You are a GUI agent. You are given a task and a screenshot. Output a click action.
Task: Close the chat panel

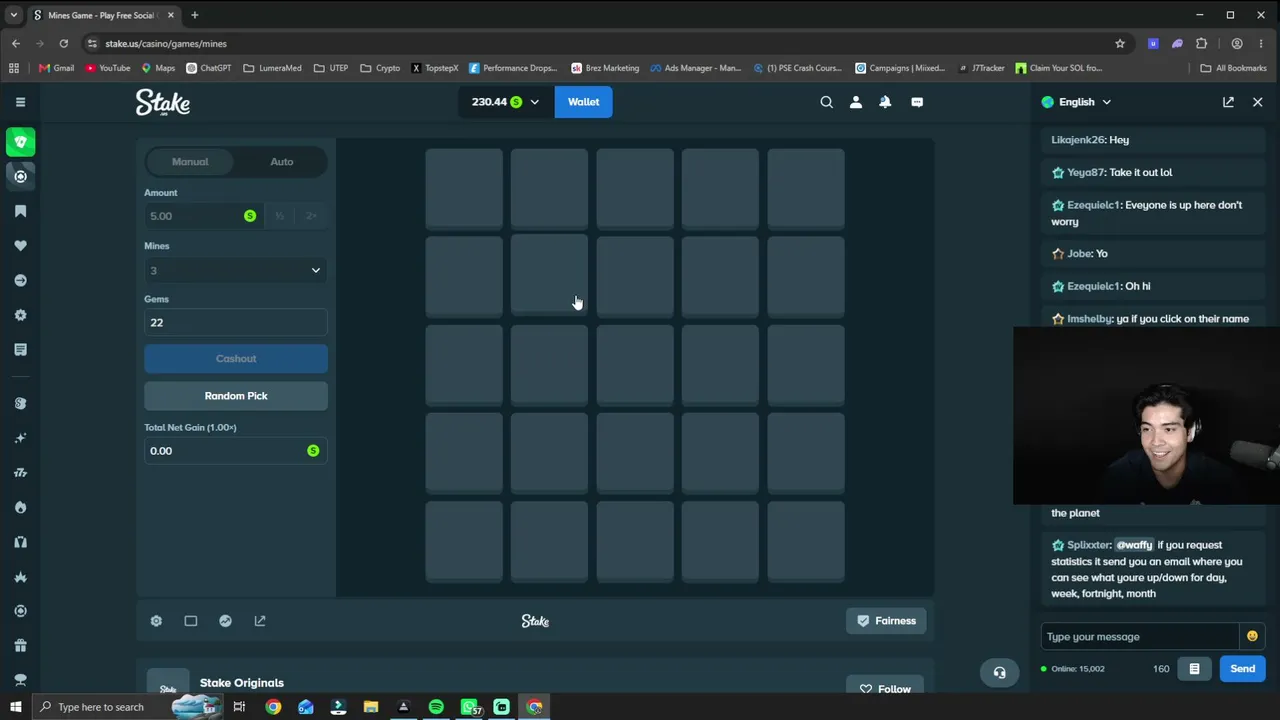coord(1258,102)
